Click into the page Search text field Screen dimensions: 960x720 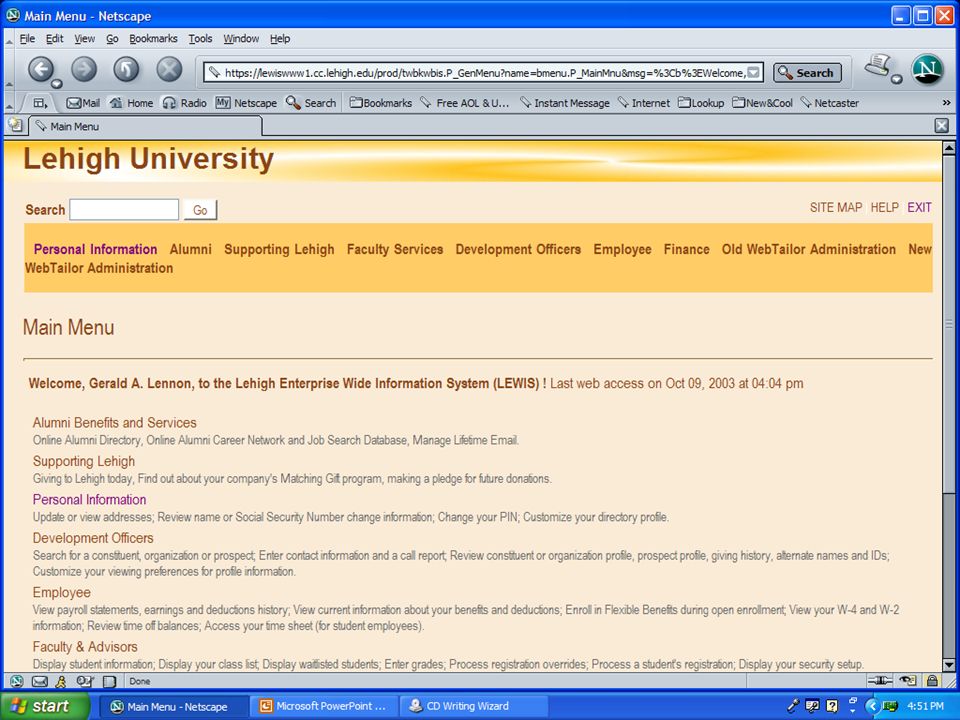[124, 209]
